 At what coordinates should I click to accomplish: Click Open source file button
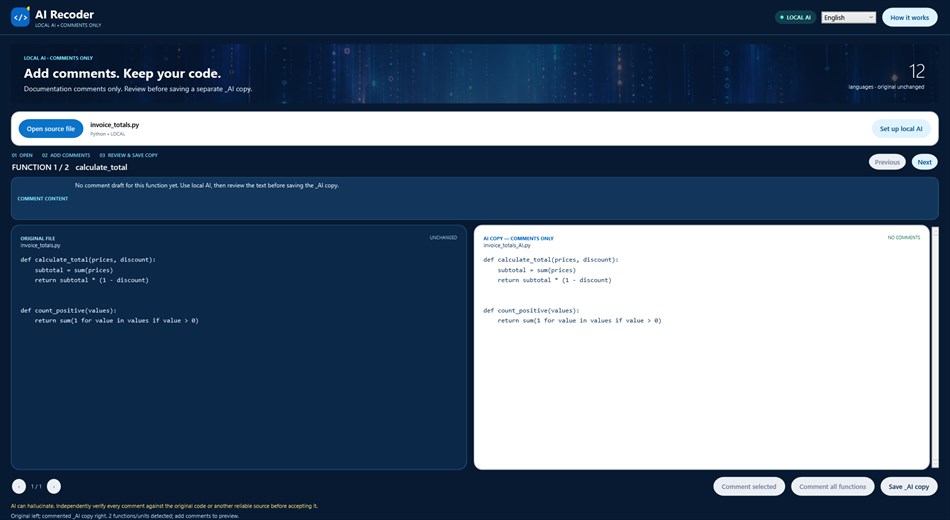coord(51,128)
